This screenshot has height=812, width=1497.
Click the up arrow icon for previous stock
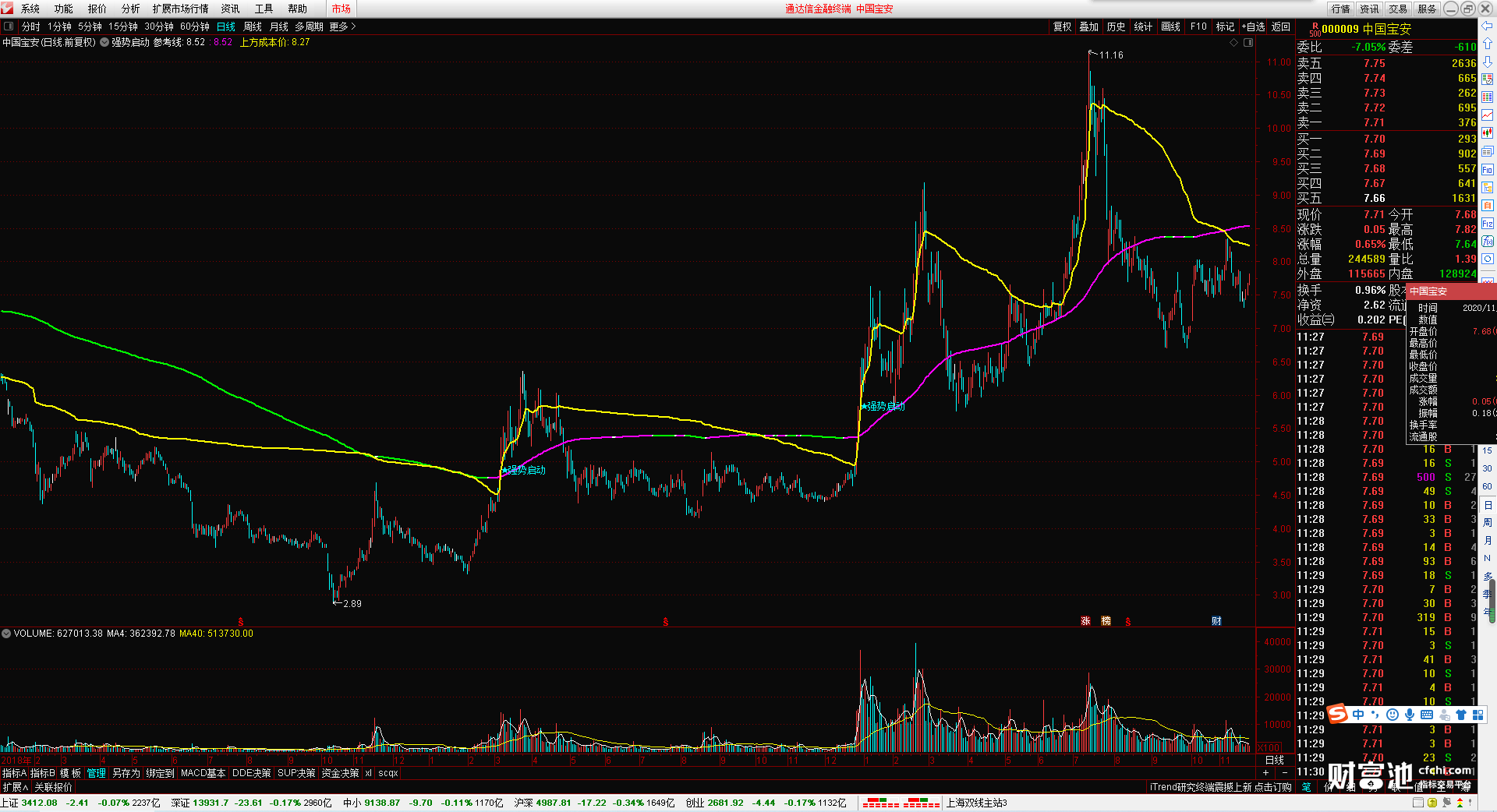click(1488, 44)
